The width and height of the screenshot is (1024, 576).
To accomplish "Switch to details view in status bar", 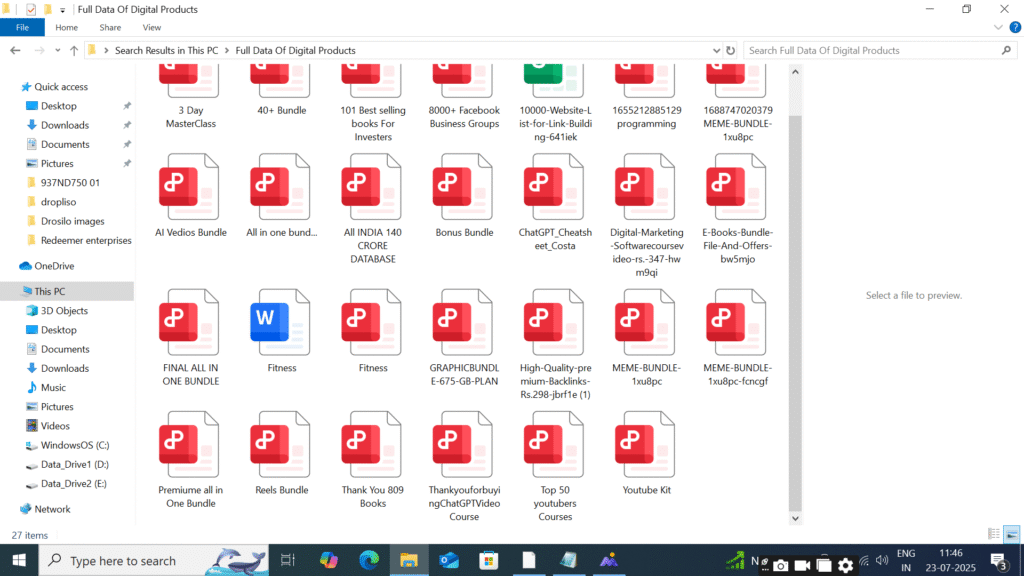I will click(x=993, y=534).
